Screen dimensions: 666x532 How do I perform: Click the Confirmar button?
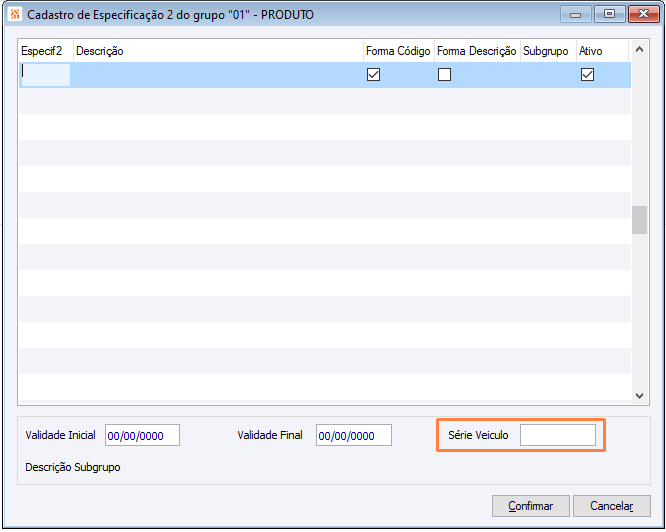tap(531, 506)
